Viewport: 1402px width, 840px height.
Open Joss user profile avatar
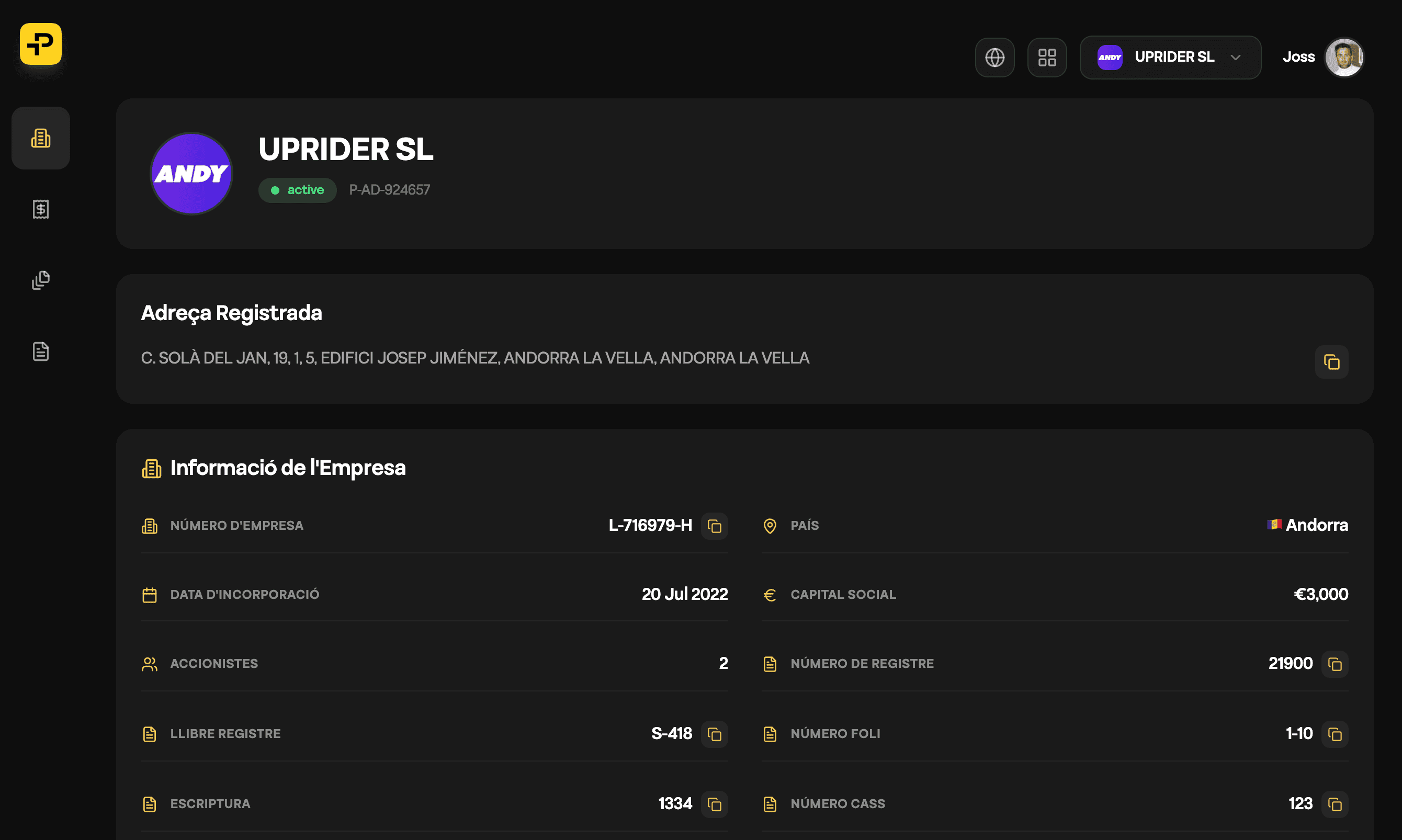point(1344,57)
